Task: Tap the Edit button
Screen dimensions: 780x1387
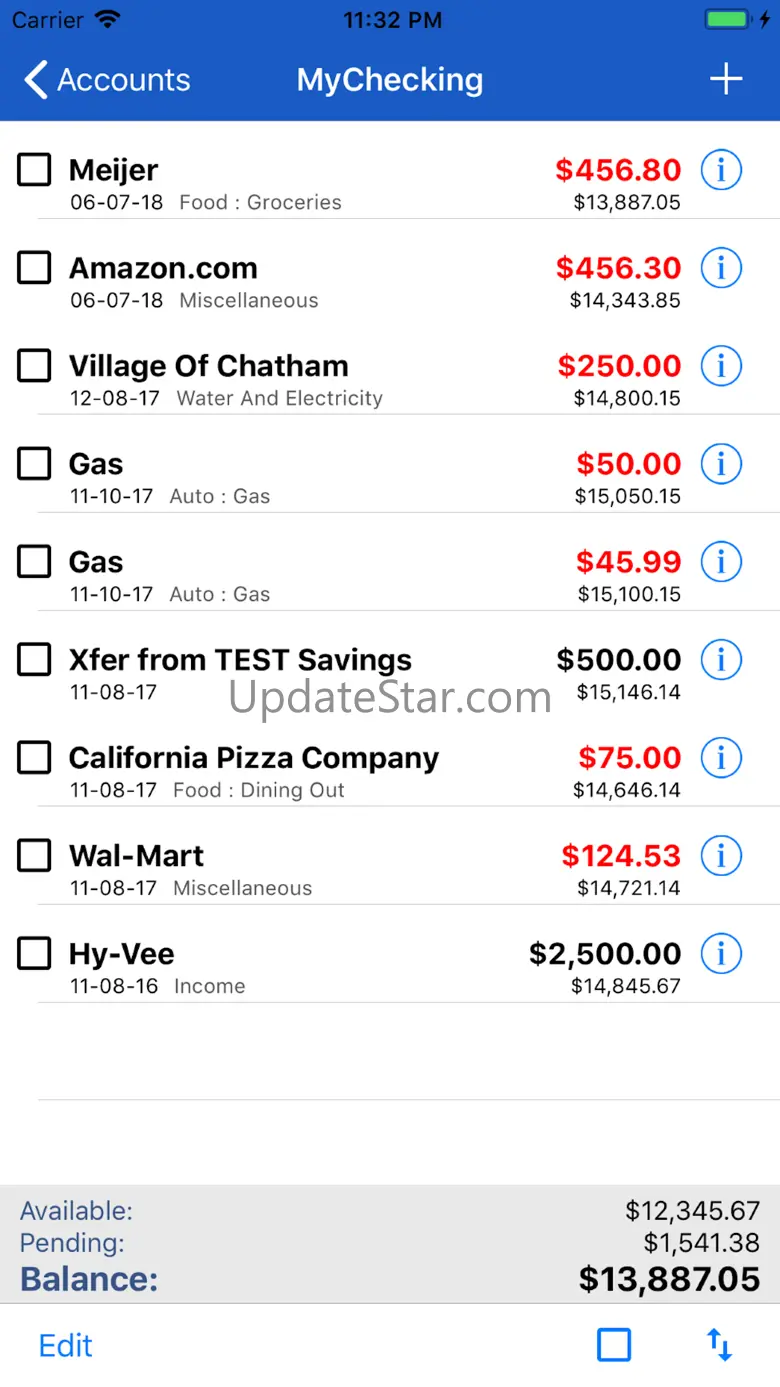Action: [66, 1345]
